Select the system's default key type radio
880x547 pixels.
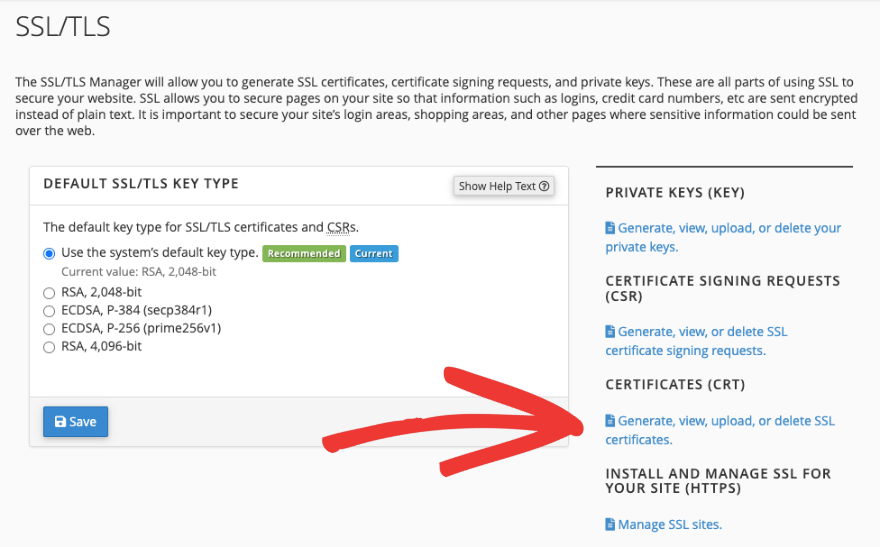[49, 254]
